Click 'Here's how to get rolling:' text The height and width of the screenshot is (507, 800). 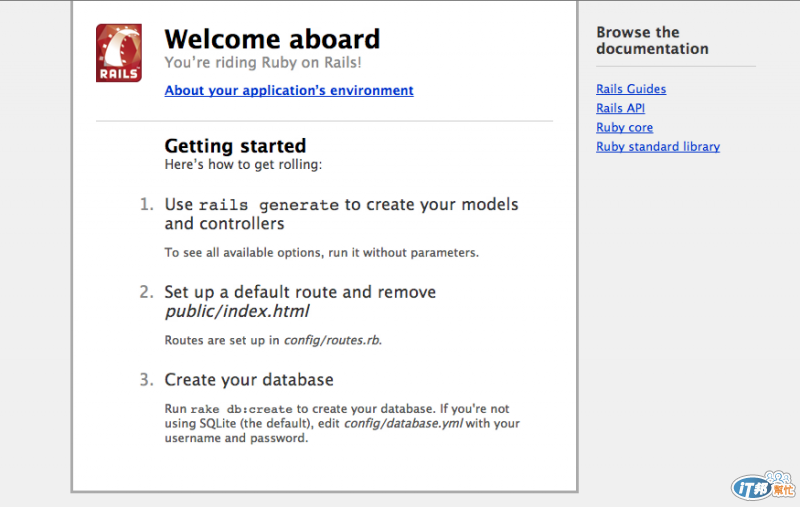click(243, 164)
